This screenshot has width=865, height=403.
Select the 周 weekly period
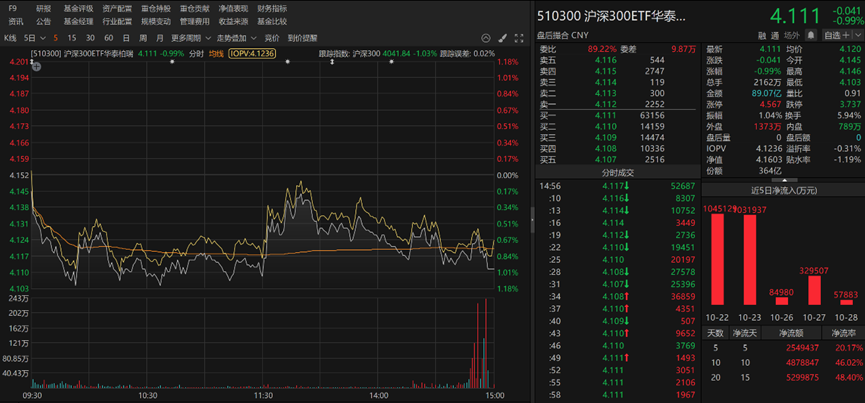143,38
